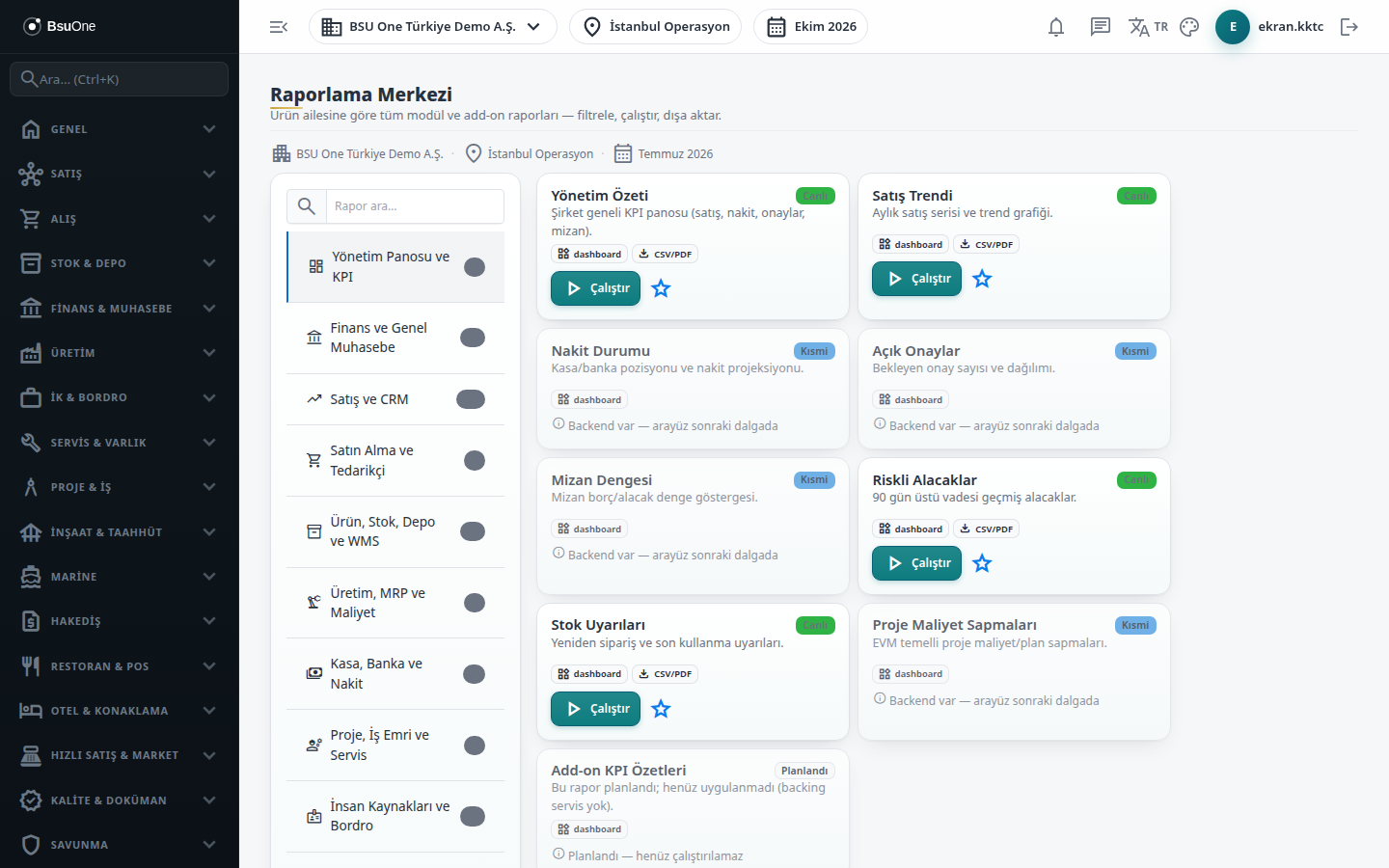Expand the ÜRETİM sidebar menu
Viewport: 1389px width, 868px height.
tap(120, 353)
